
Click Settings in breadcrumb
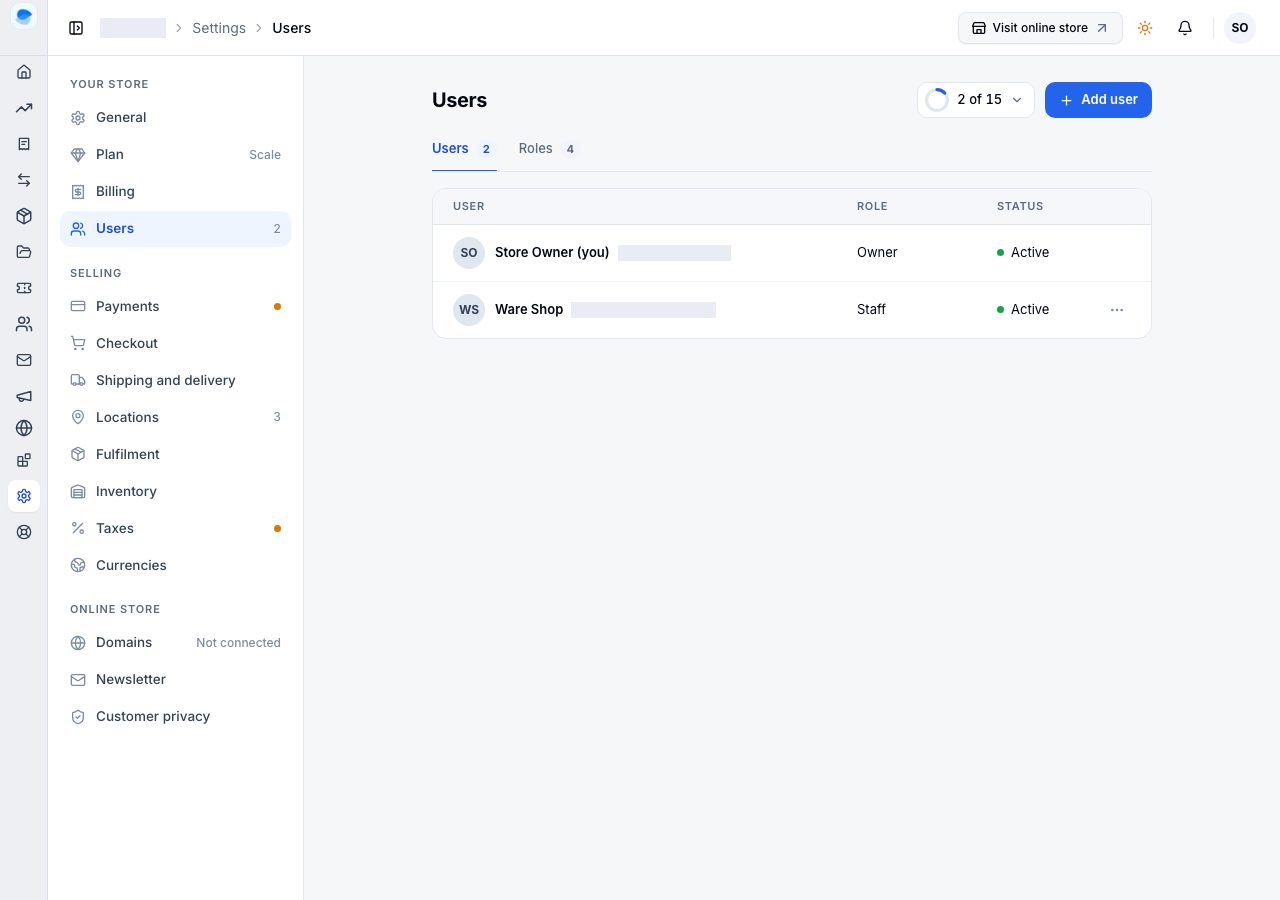(x=219, y=28)
